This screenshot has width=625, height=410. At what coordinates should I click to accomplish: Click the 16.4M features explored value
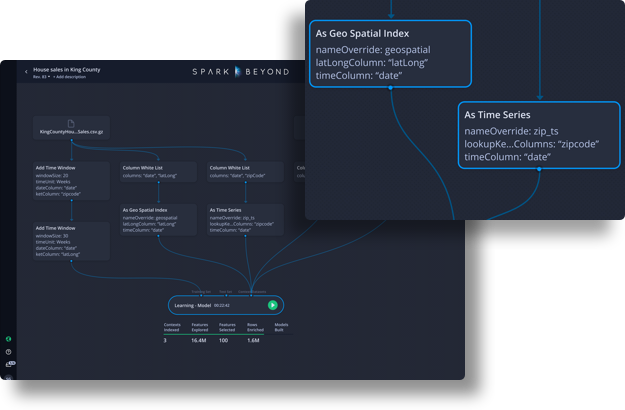tap(199, 341)
